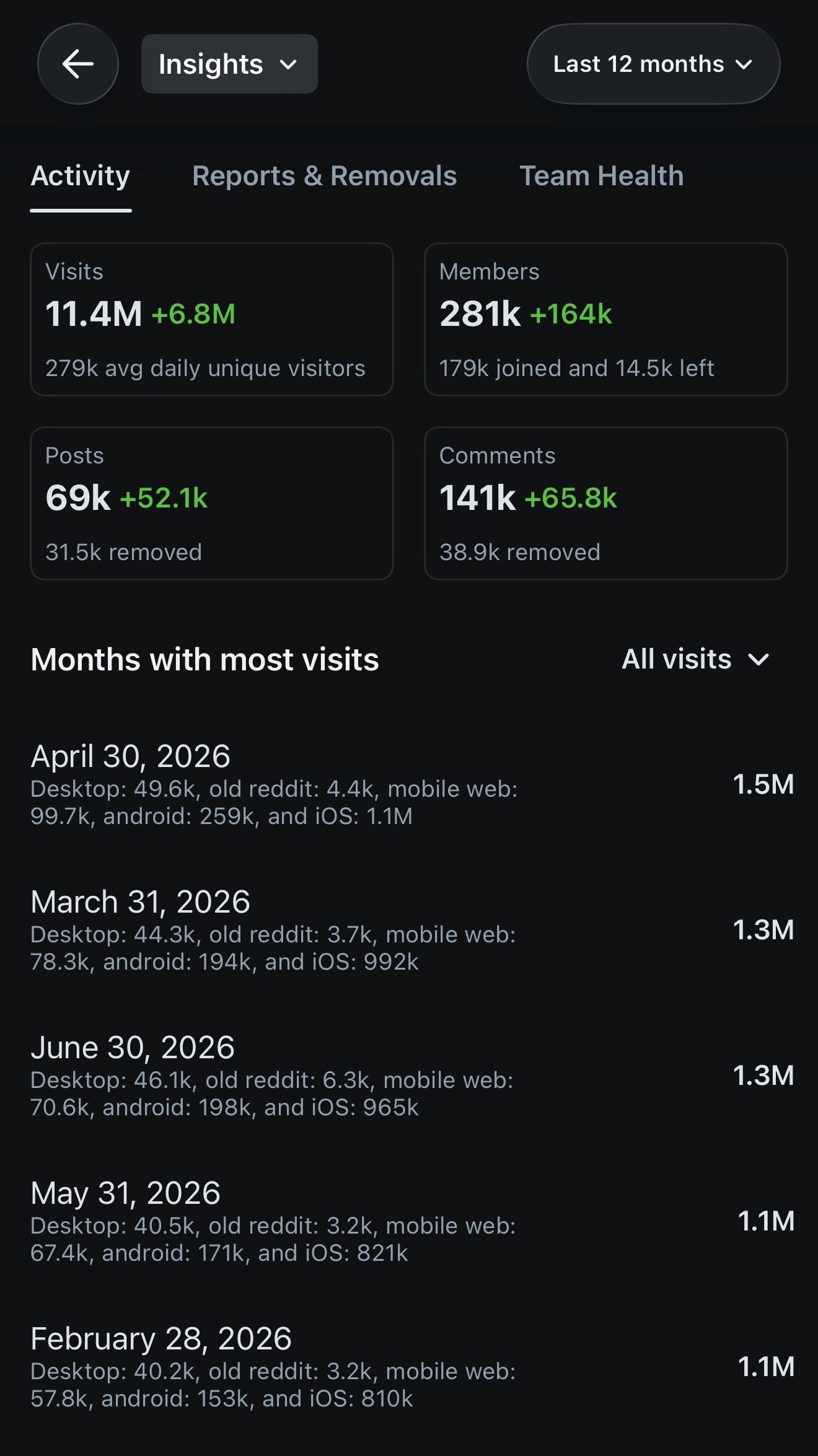Click the chevron in Last 12 months
This screenshot has width=818, height=1456.
pyautogui.click(x=744, y=64)
